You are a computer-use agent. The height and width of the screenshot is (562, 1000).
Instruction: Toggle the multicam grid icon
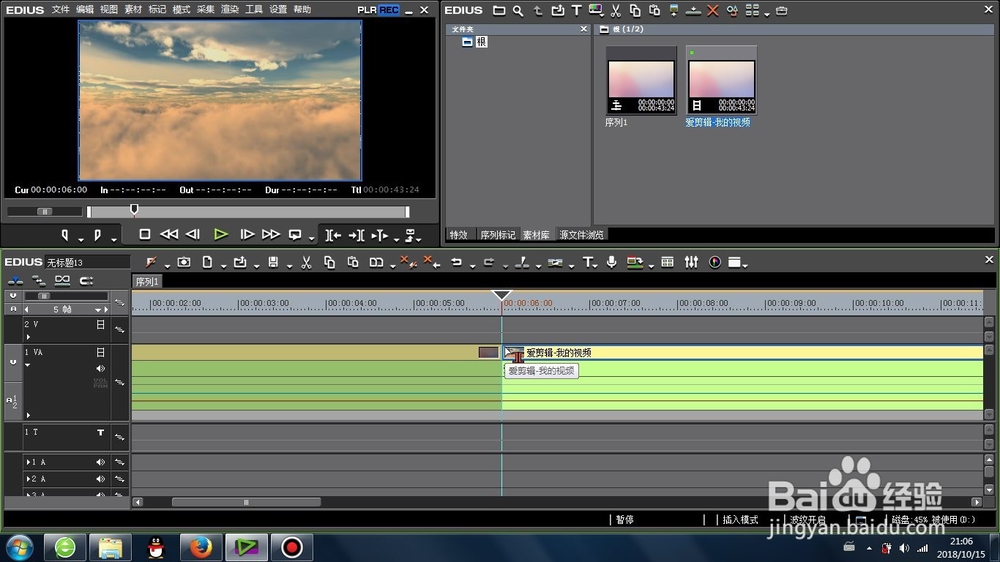point(668,262)
